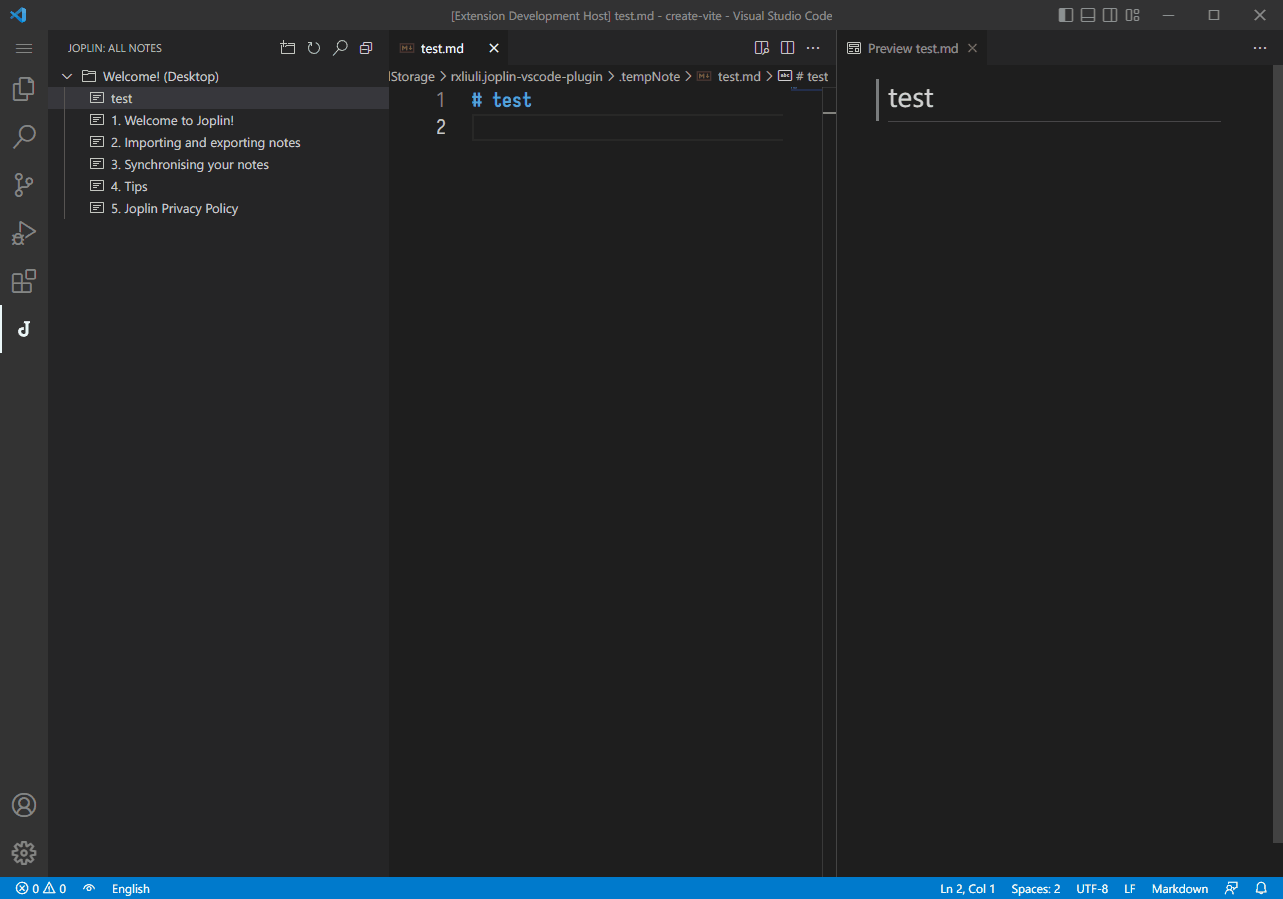Screen dimensions: 1283x899
Task: Change encoding via 'UTF-8'
Action: click(x=1092, y=889)
